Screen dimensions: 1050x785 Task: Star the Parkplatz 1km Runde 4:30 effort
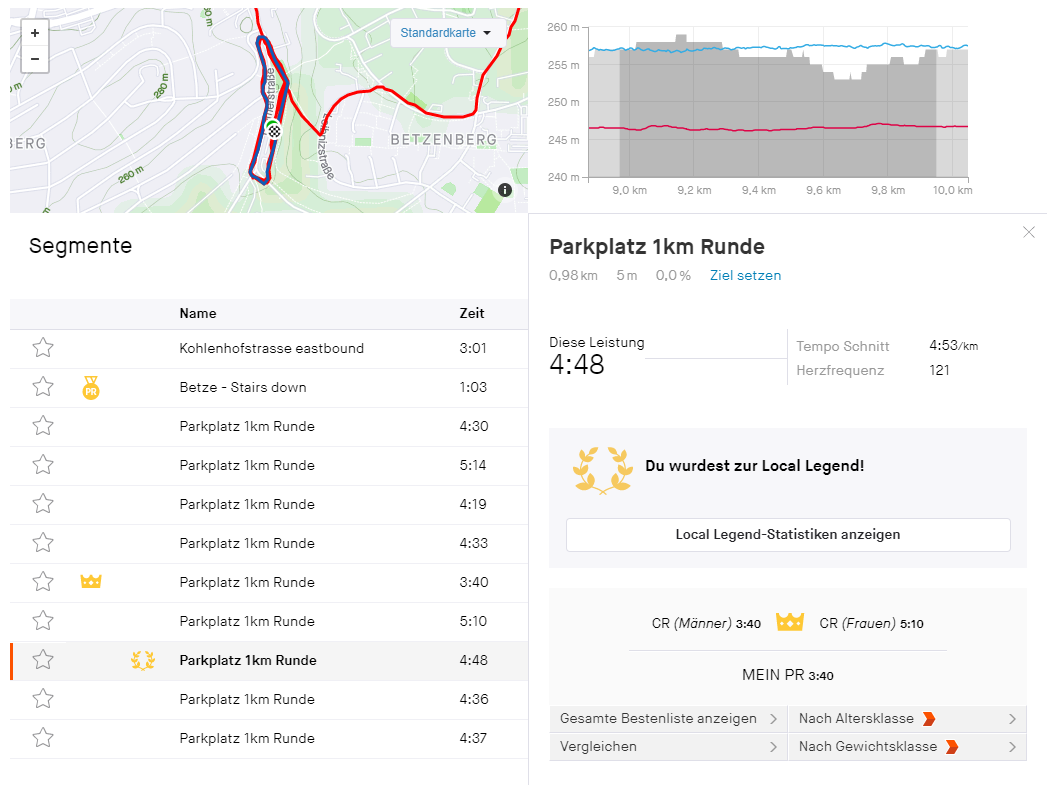[43, 427]
